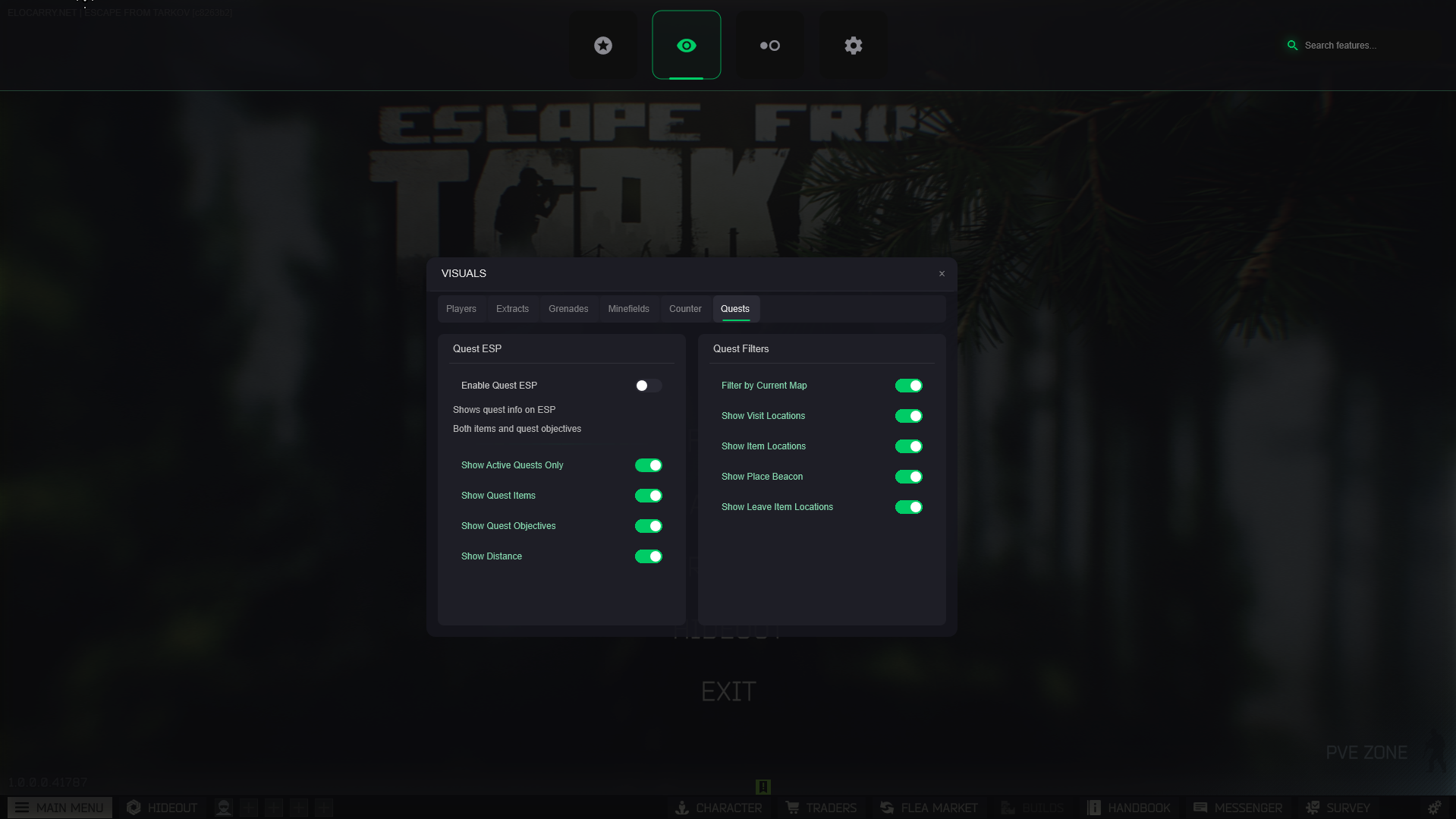
Task: Enable the Quest ESP toggle
Action: [x=648, y=386]
